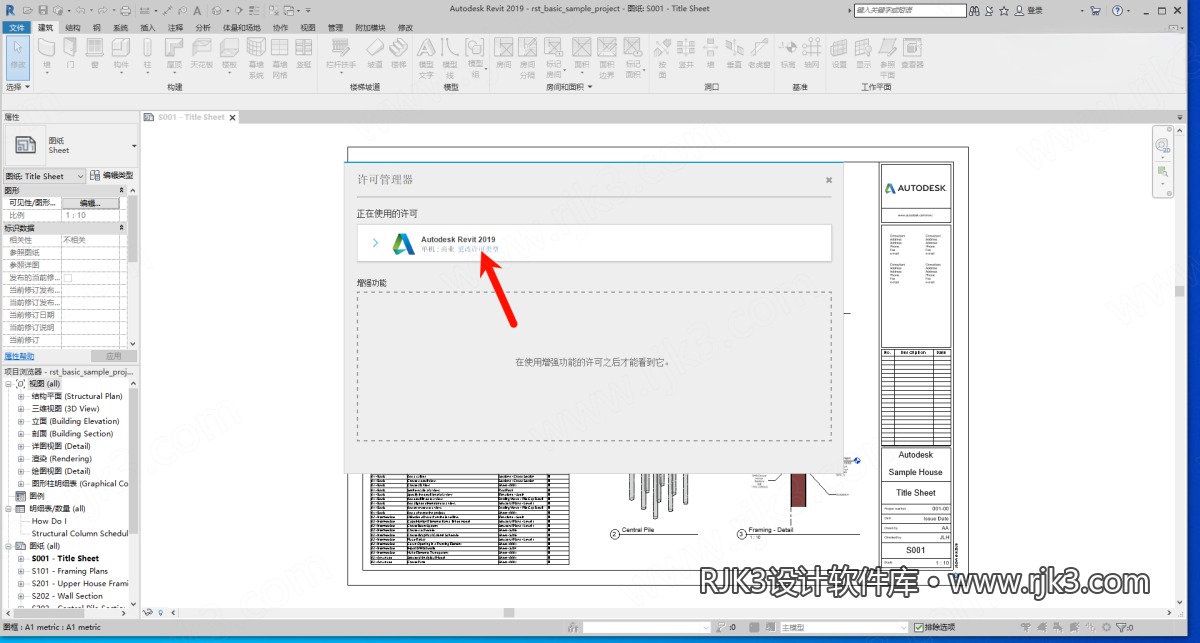Click the Print icon in quick access toolbar
This screenshot has width=1200, height=643.
(x=126, y=10)
